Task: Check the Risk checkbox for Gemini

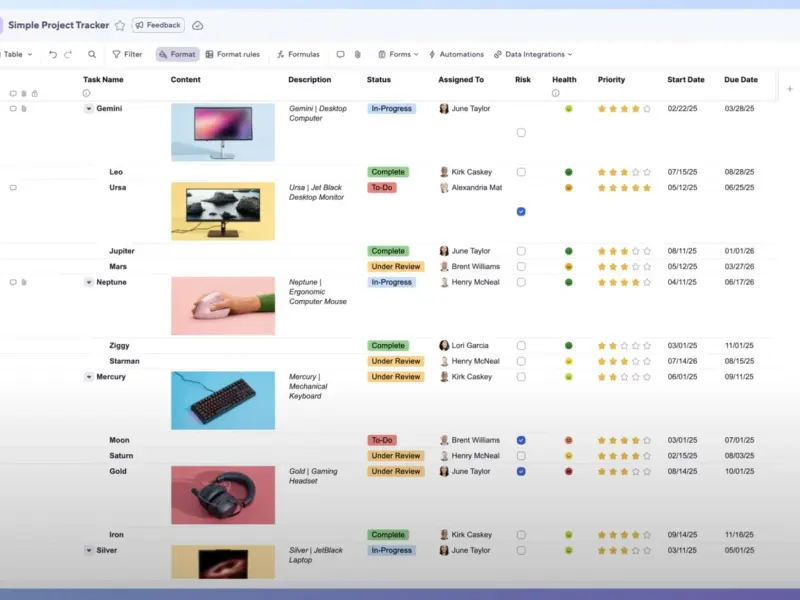Action: (x=521, y=132)
